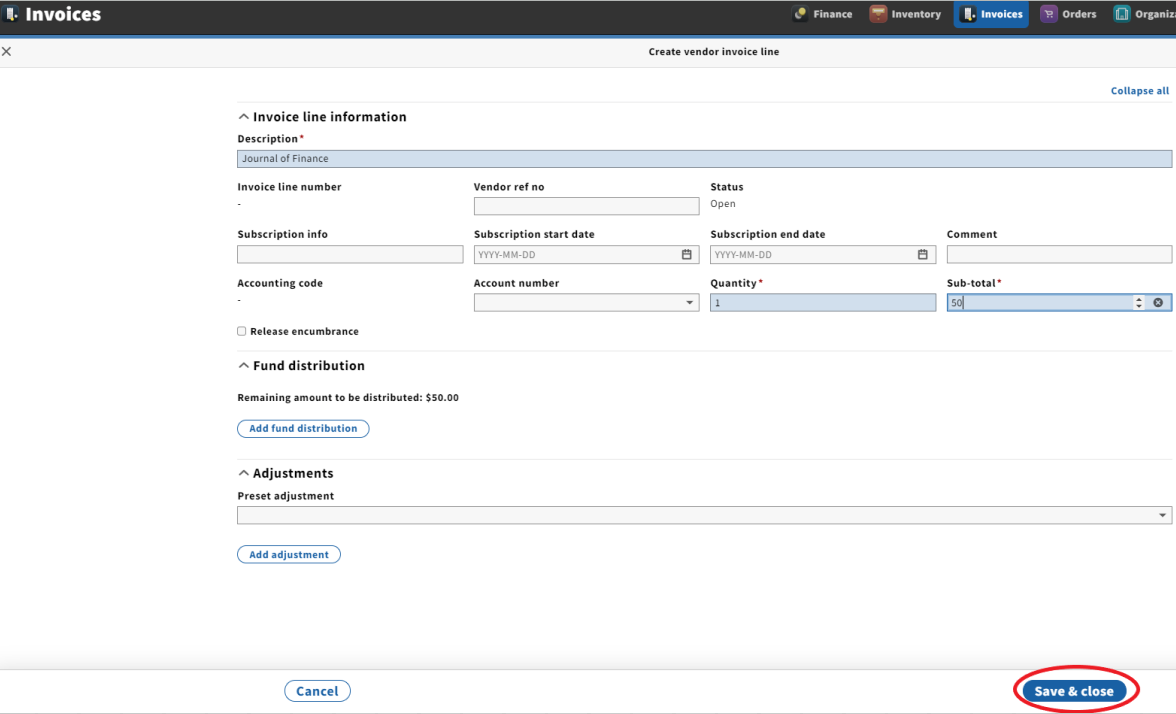Close the create invoice line form
Image resolution: width=1176 pixels, height=714 pixels.
click(7, 51)
